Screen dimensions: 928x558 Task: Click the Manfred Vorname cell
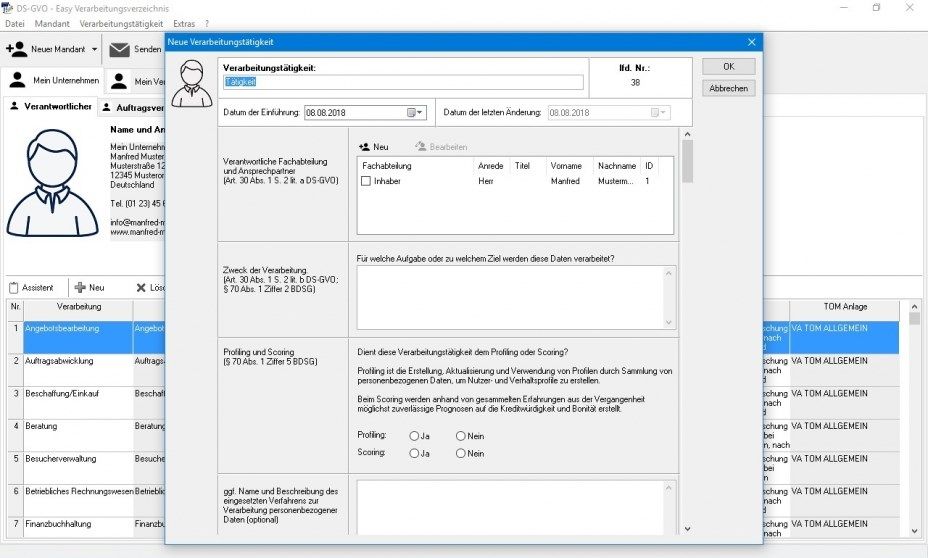(x=565, y=181)
